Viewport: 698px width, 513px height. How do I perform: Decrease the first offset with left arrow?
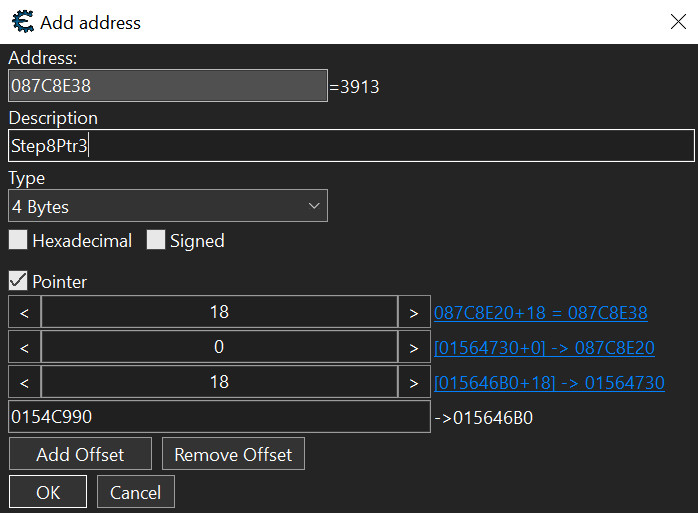point(24,313)
